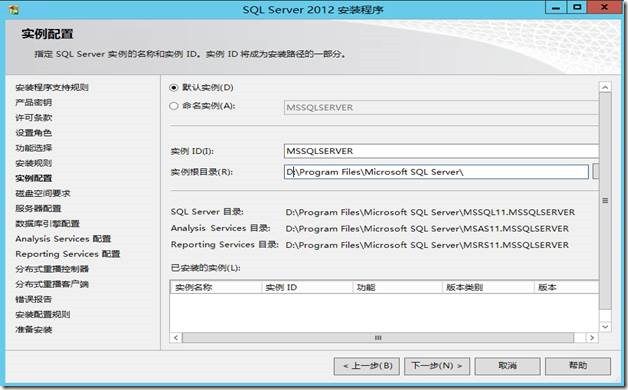Select 安装规则 step in sidebar
The height and width of the screenshot is (390, 628).
[x=34, y=163]
